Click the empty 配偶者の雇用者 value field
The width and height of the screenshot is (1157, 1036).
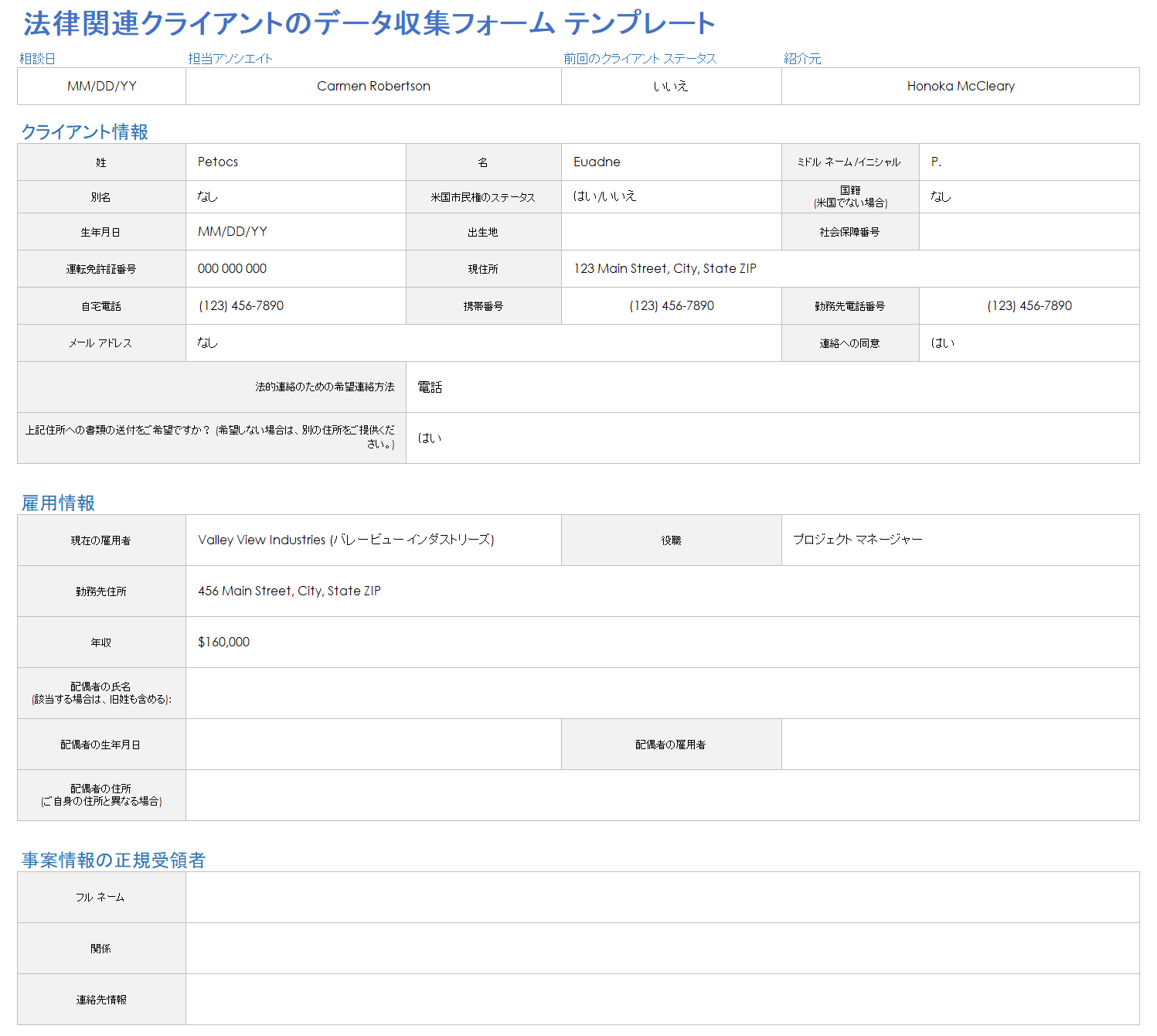tap(961, 744)
